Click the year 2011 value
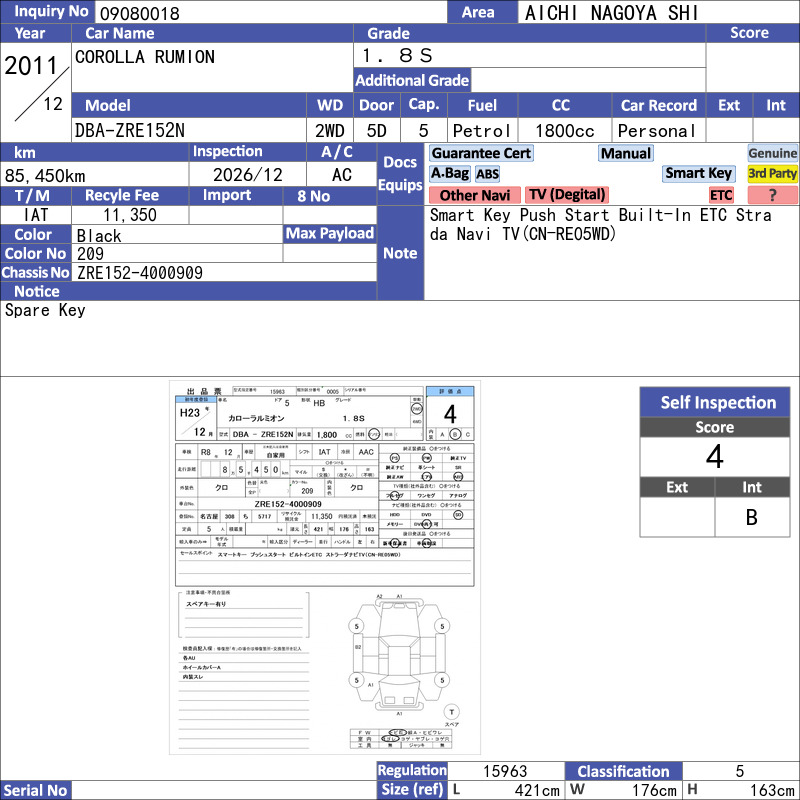 click(31, 66)
